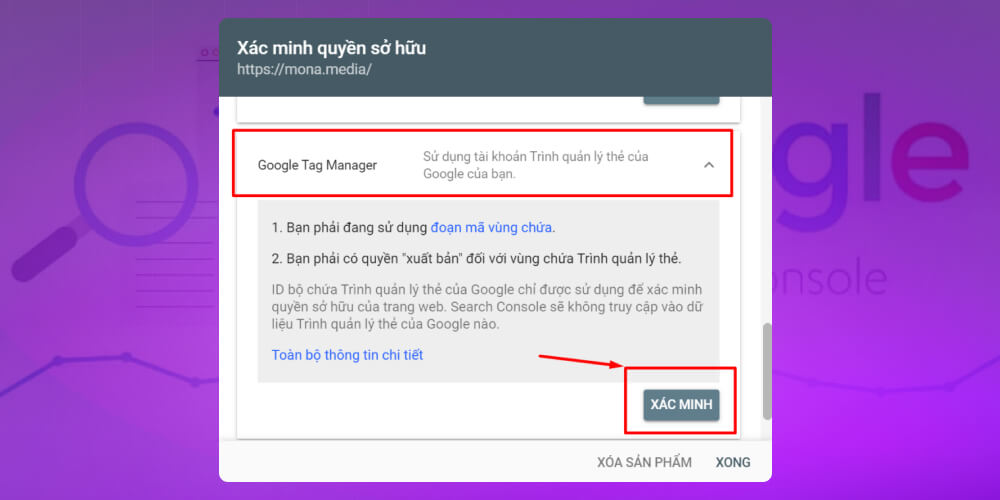
Task: Click the XÁC MINH verify button
Action: tap(681, 405)
